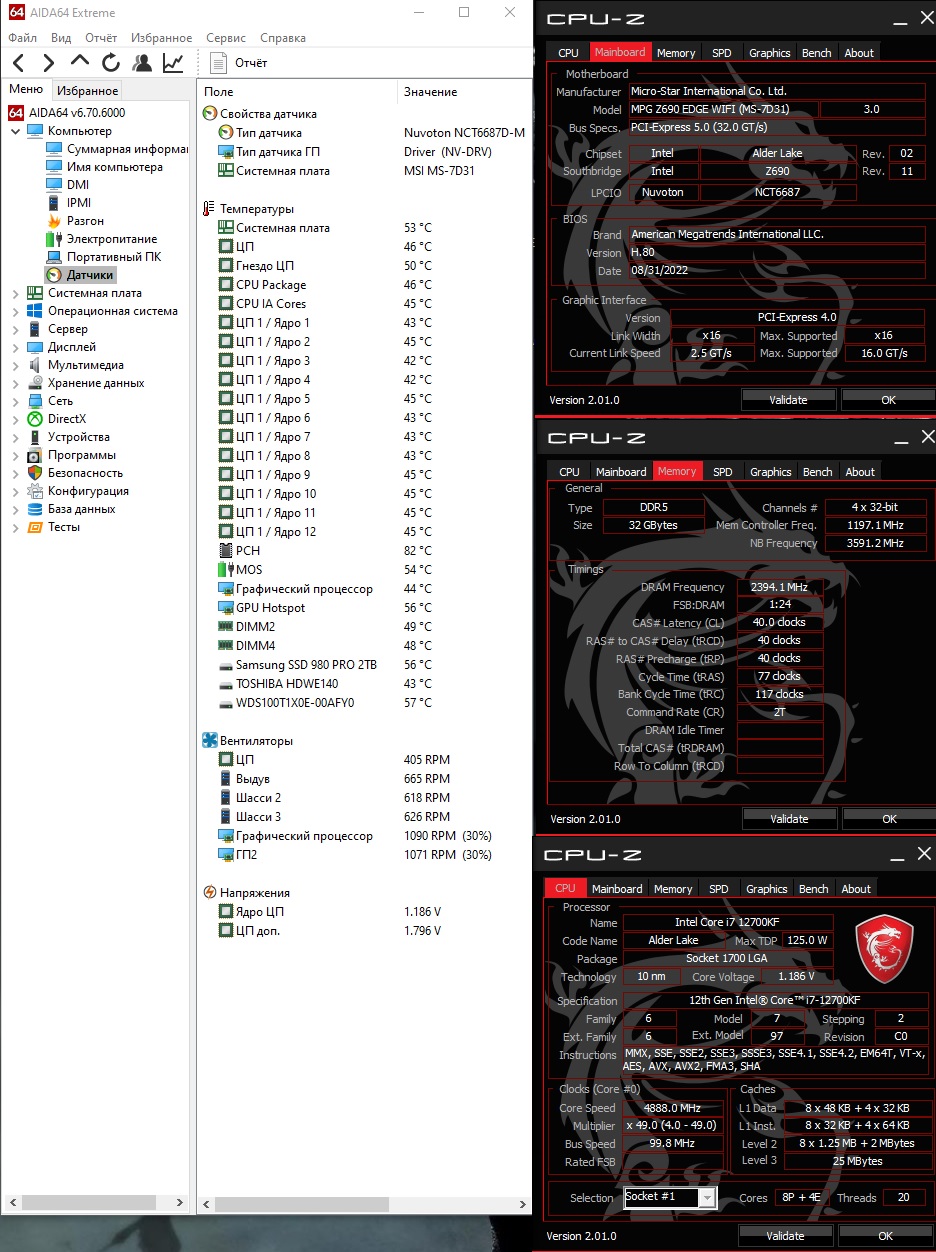
Task: Click Validate in bottom CPU-Z CPU window
Action: 785,1236
